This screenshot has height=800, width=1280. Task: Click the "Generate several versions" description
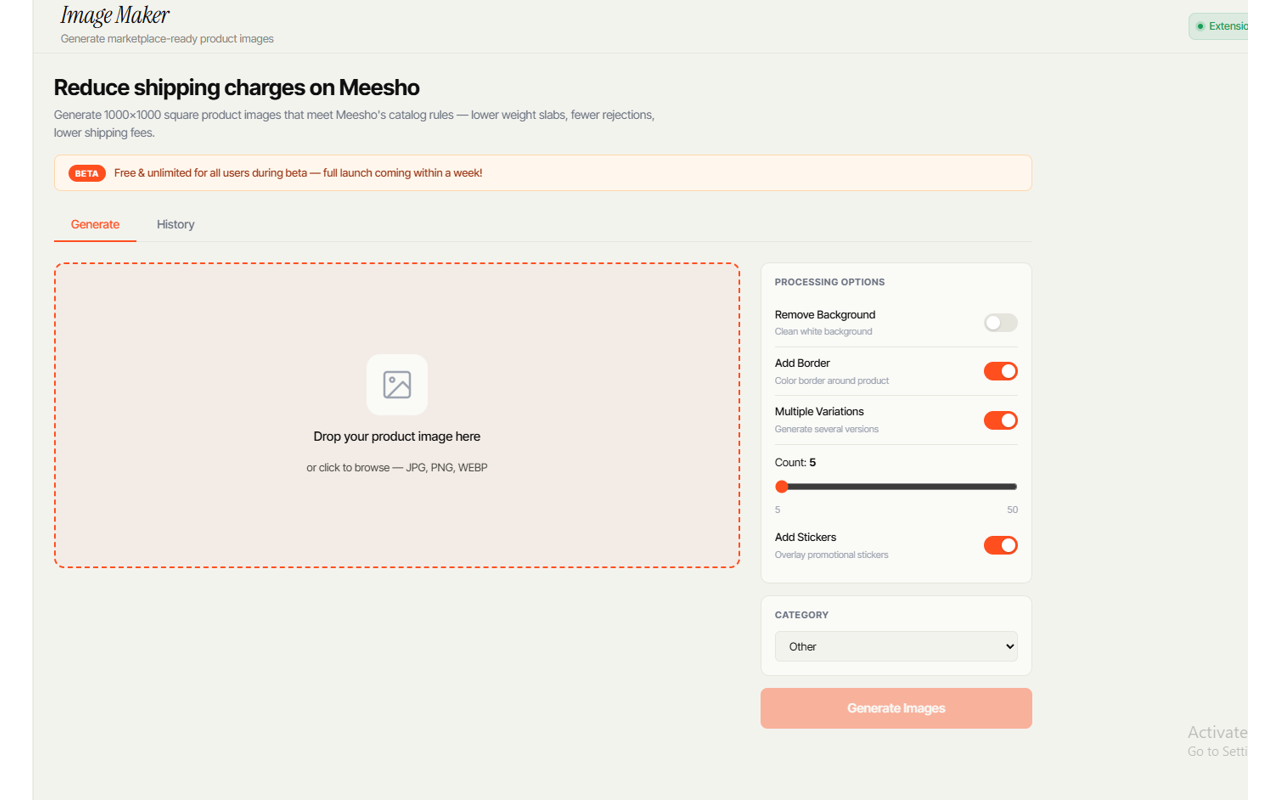click(827, 429)
